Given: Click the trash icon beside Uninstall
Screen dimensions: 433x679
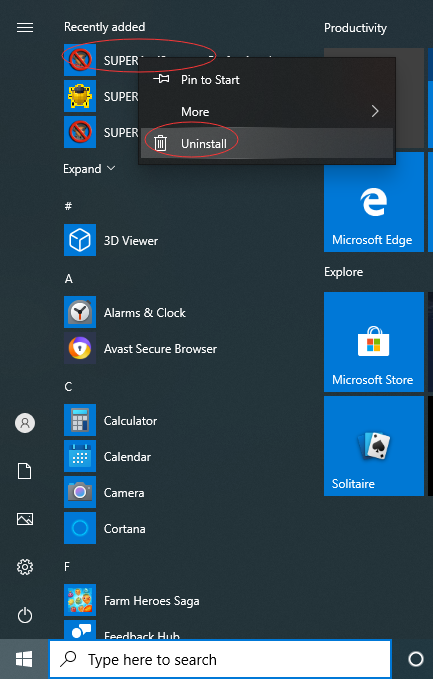Looking at the screenshot, I should (161, 143).
